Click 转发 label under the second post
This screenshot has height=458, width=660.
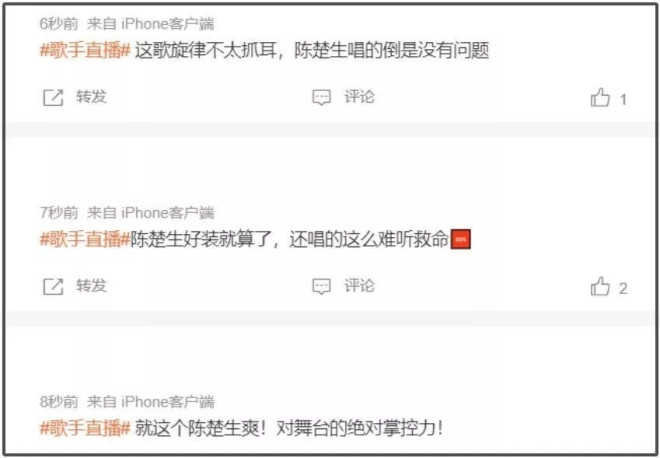click(x=91, y=286)
